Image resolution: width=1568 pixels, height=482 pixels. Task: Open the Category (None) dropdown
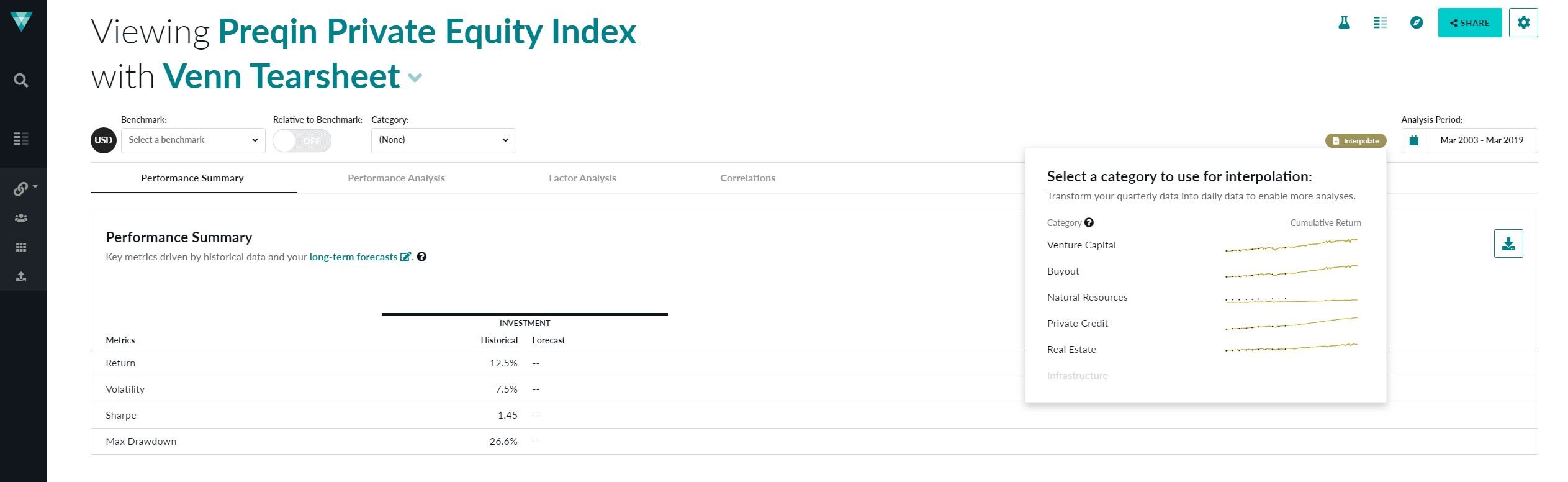point(443,140)
